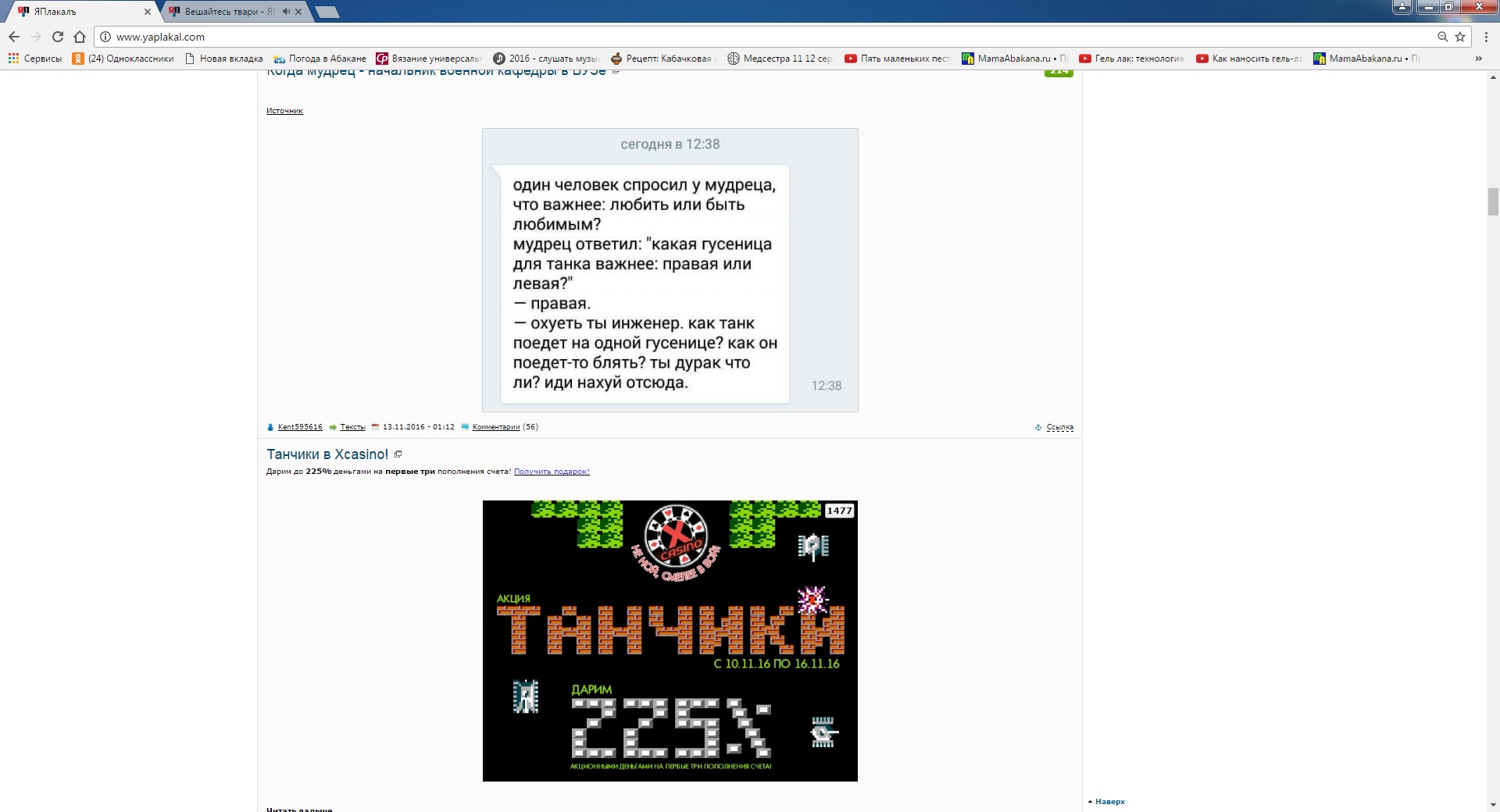Open author profile Kent595616

click(300, 427)
